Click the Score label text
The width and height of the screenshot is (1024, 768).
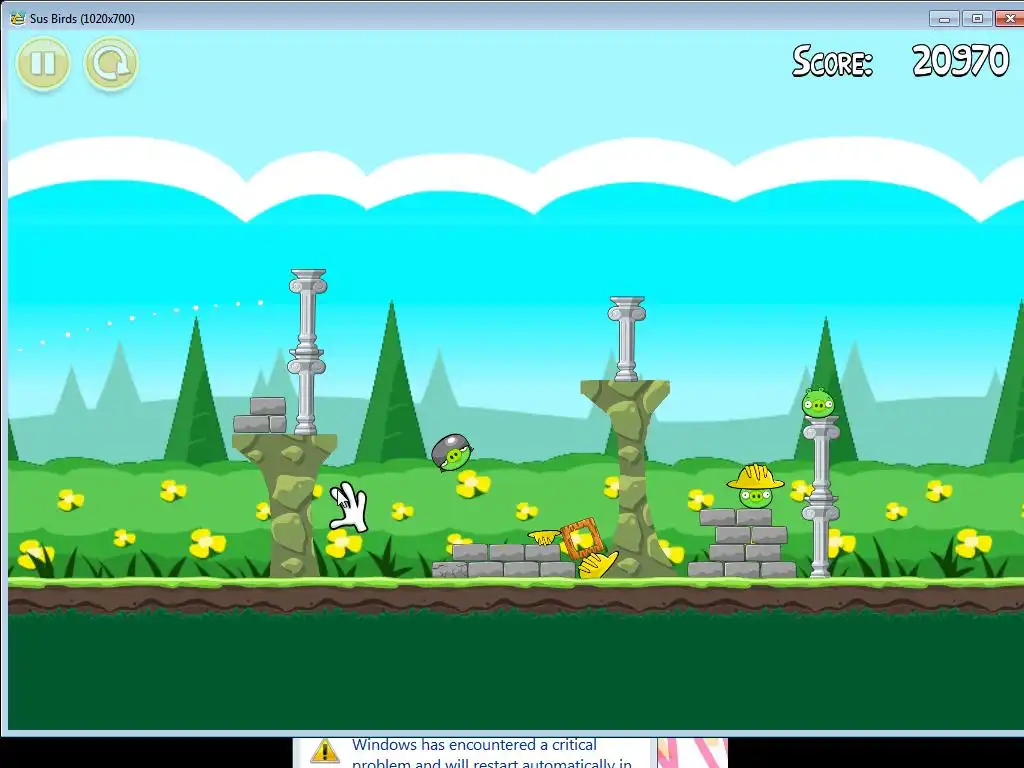832,62
